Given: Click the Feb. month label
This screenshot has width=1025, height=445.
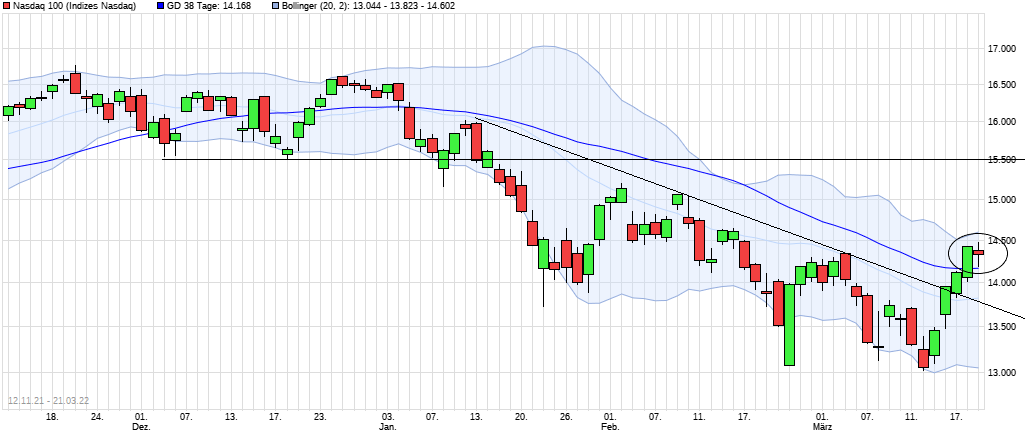Looking at the screenshot, I should click(610, 426).
